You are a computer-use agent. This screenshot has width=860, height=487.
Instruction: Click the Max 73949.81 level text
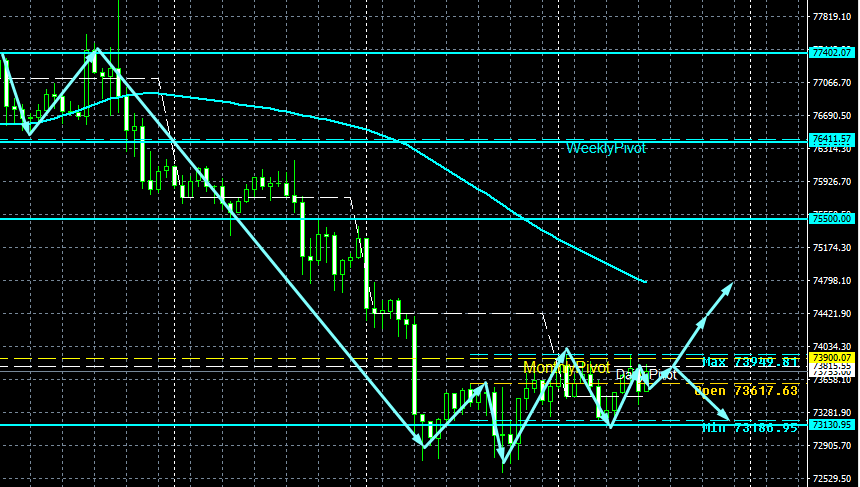point(750,362)
